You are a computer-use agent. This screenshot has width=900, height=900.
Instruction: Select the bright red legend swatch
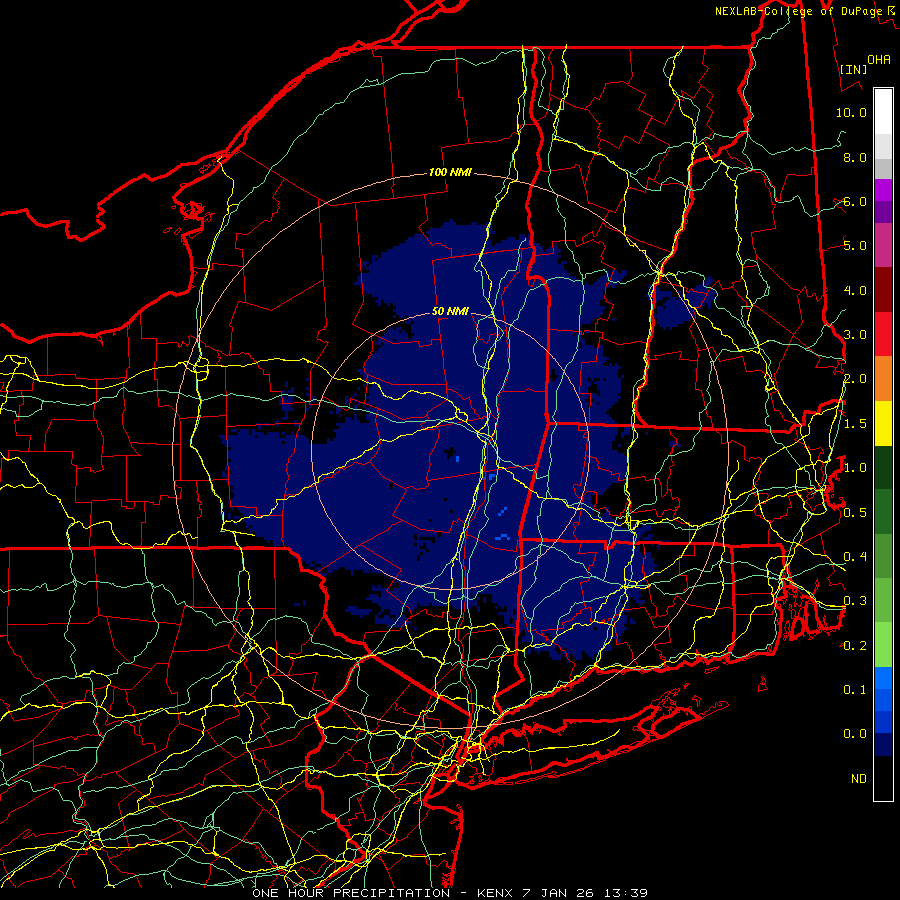[883, 334]
